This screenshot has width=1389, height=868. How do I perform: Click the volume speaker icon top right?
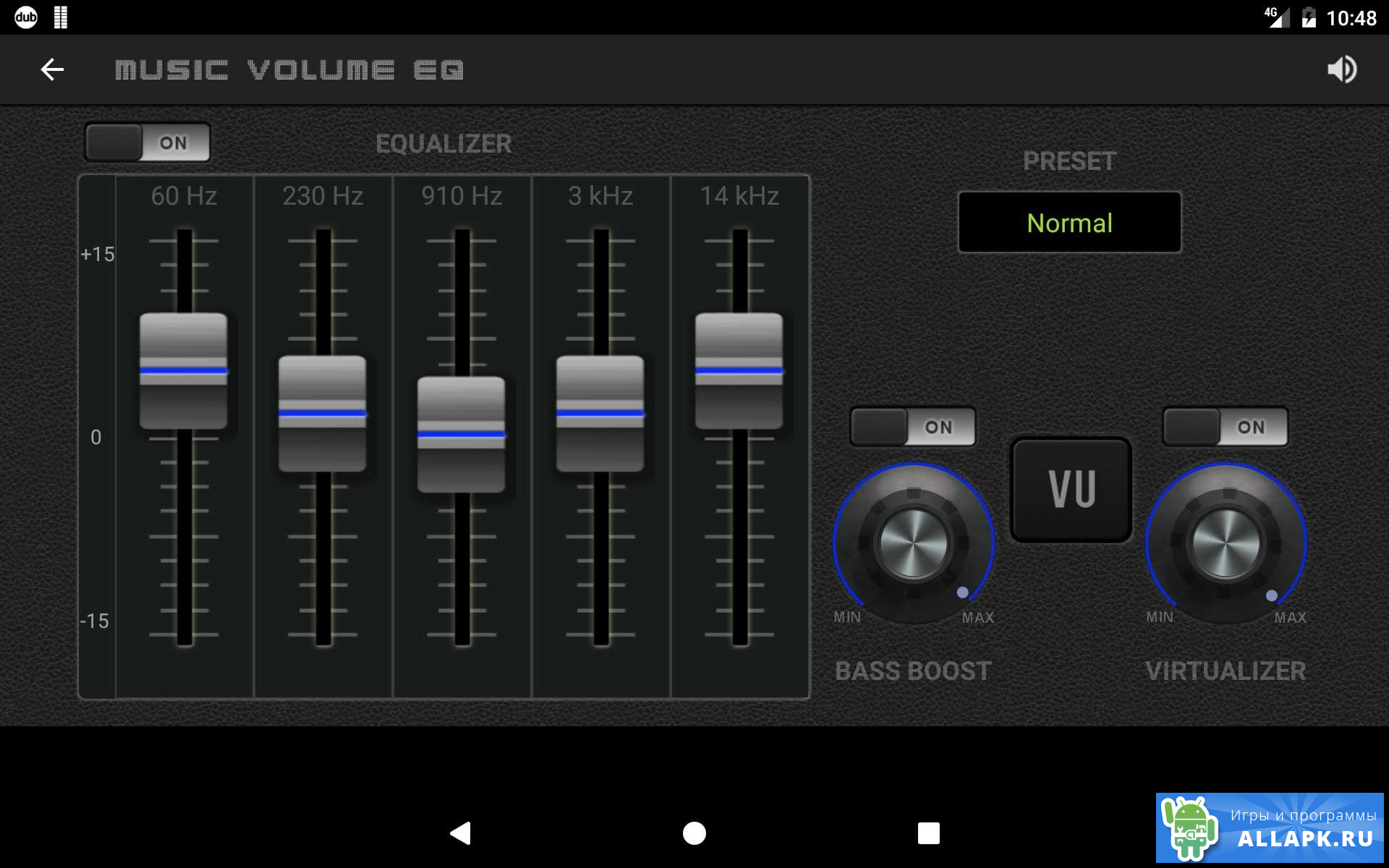pyautogui.click(x=1341, y=69)
